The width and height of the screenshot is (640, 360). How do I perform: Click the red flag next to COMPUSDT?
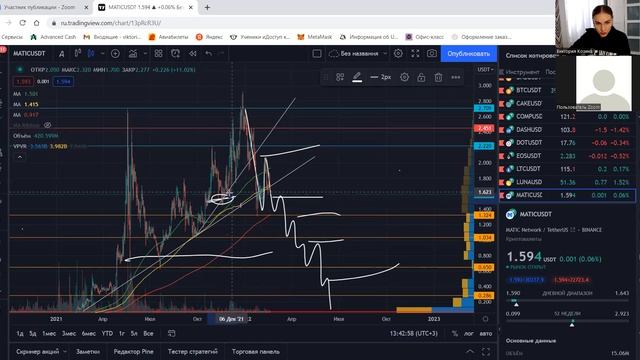pyautogui.click(x=502, y=116)
